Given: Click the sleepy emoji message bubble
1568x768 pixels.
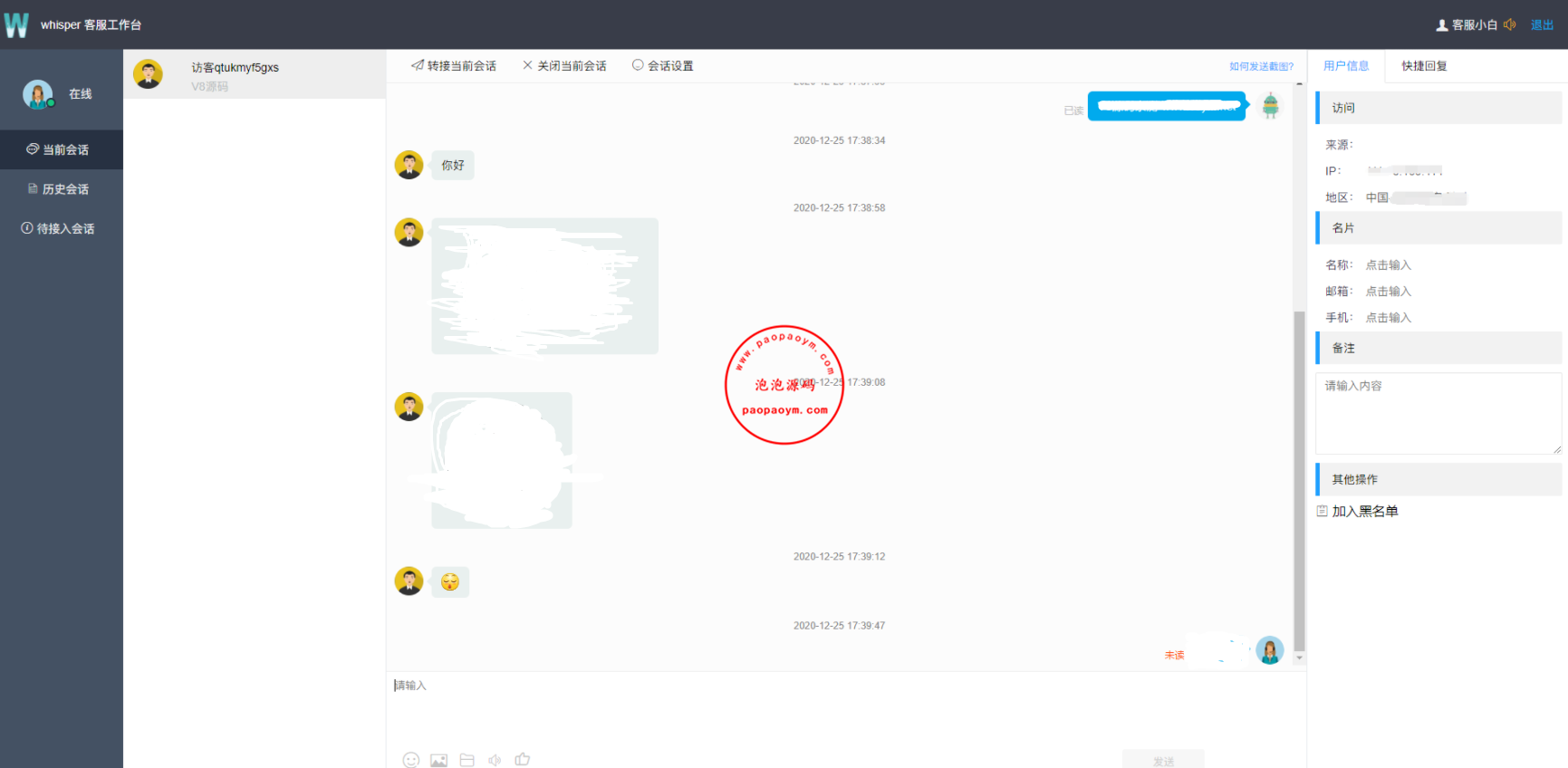Looking at the screenshot, I should coord(450,581).
